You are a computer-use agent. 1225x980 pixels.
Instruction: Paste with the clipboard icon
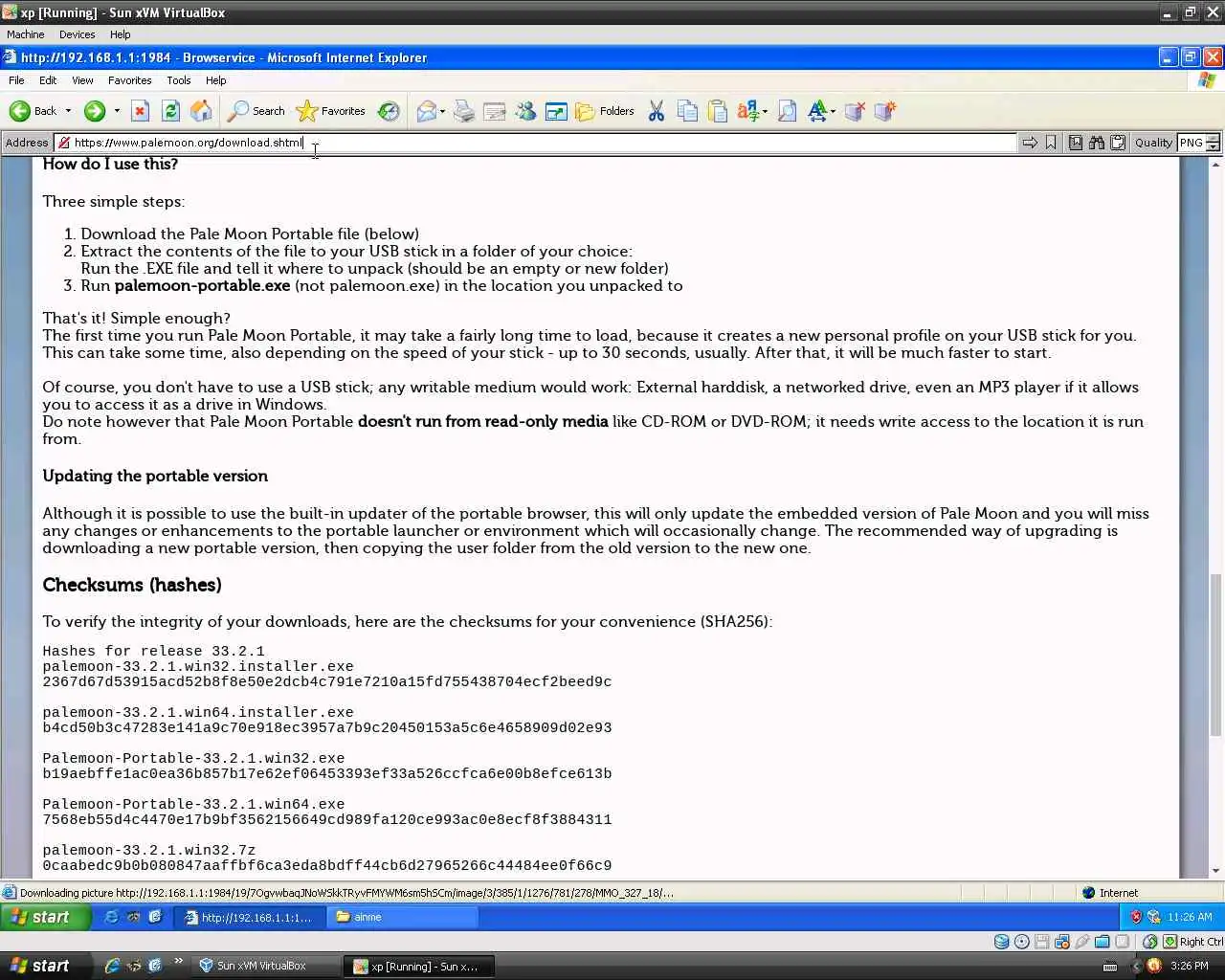tap(717, 111)
